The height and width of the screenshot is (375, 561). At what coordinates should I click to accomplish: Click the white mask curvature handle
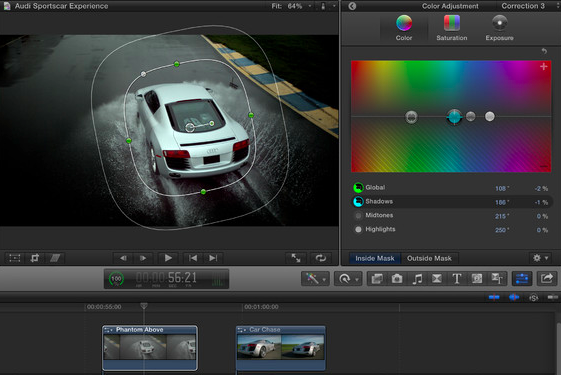[143, 74]
